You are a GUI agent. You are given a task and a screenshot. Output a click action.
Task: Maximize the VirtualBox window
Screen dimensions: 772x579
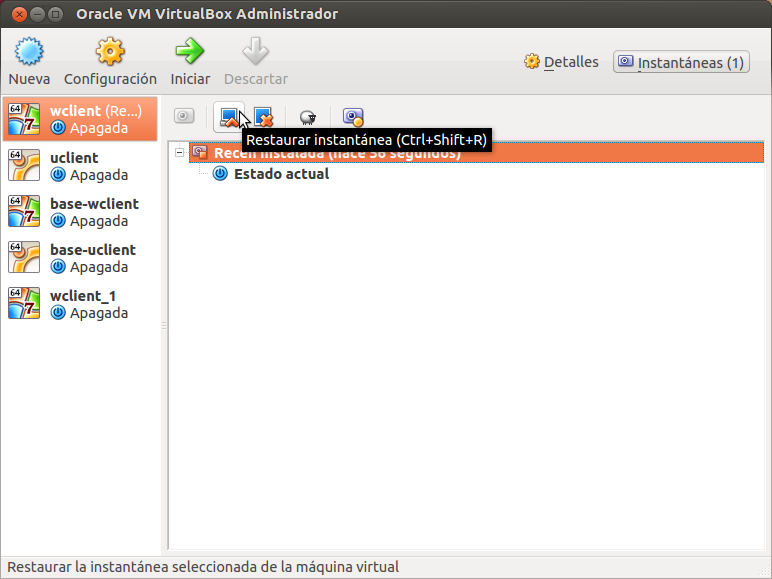[56, 14]
